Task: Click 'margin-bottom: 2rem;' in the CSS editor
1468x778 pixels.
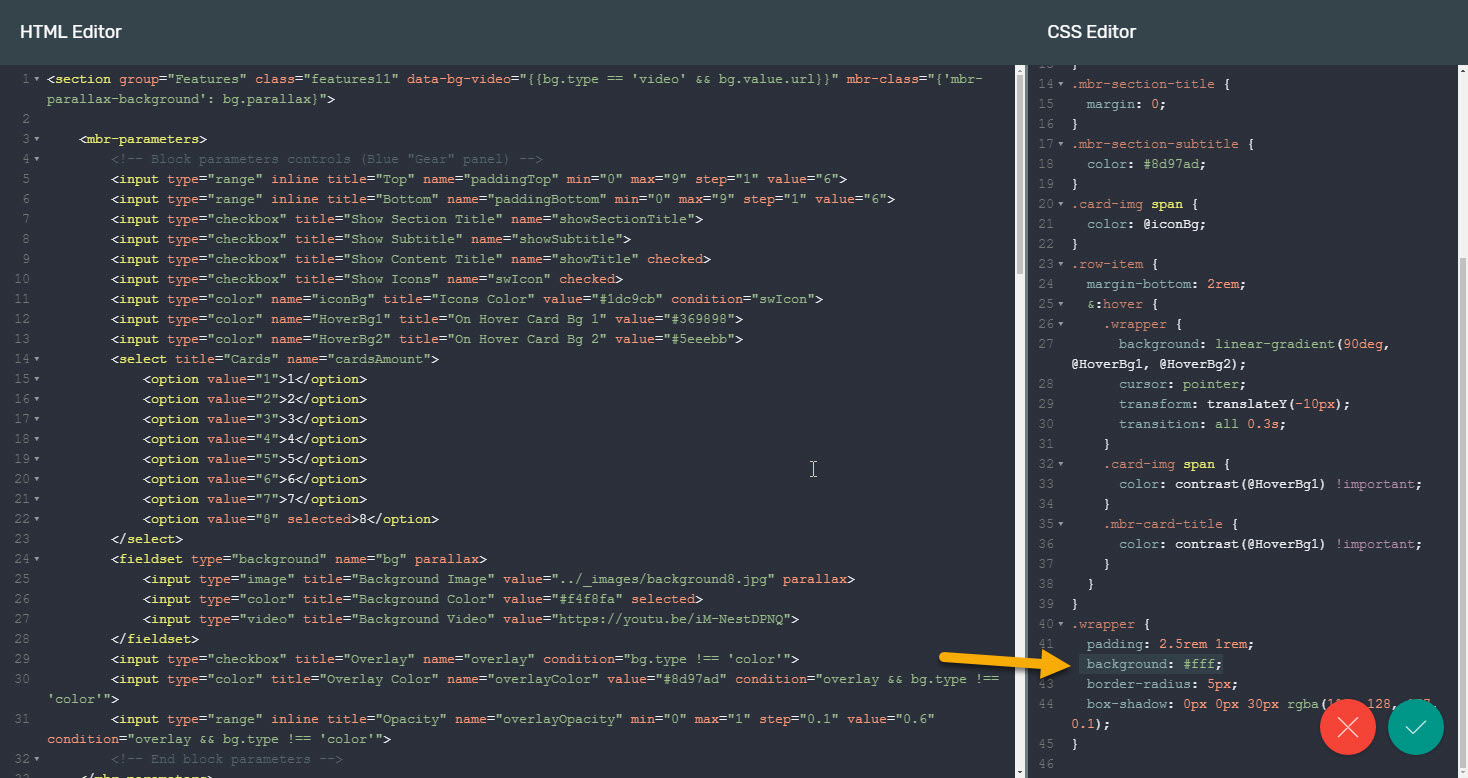Action: click(x=1166, y=284)
